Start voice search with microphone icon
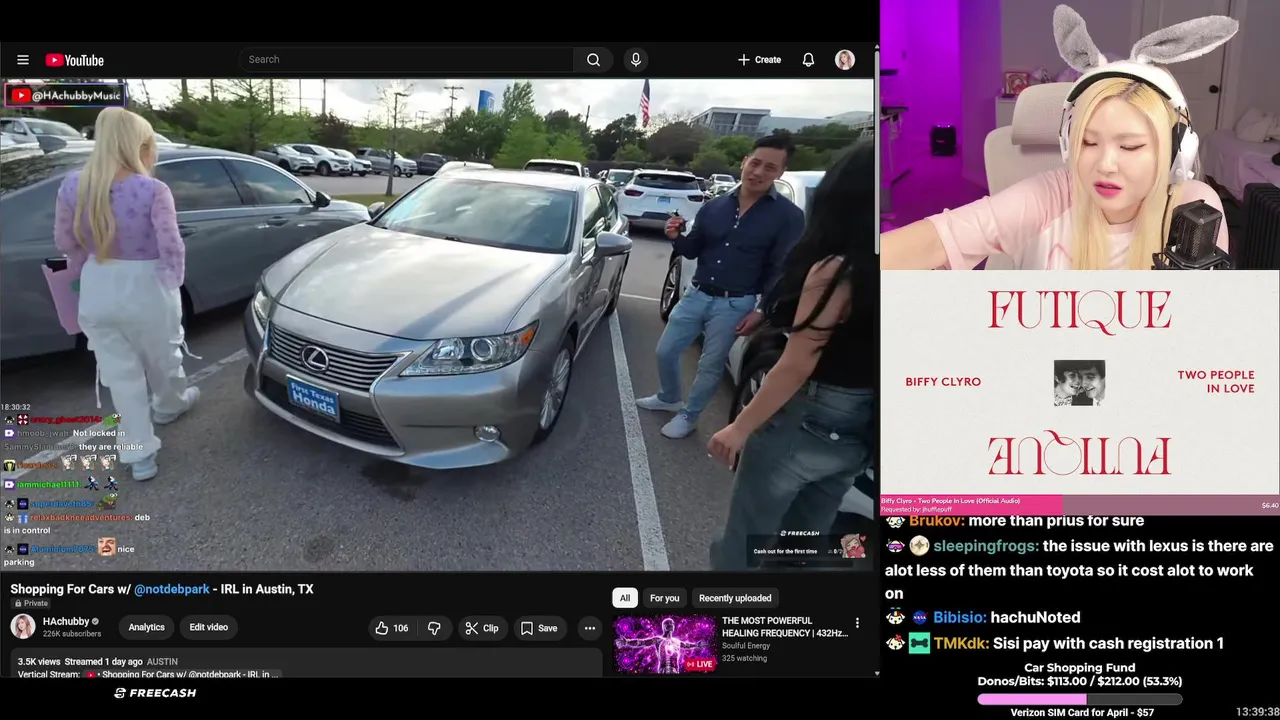The width and height of the screenshot is (1280, 720). click(x=635, y=60)
